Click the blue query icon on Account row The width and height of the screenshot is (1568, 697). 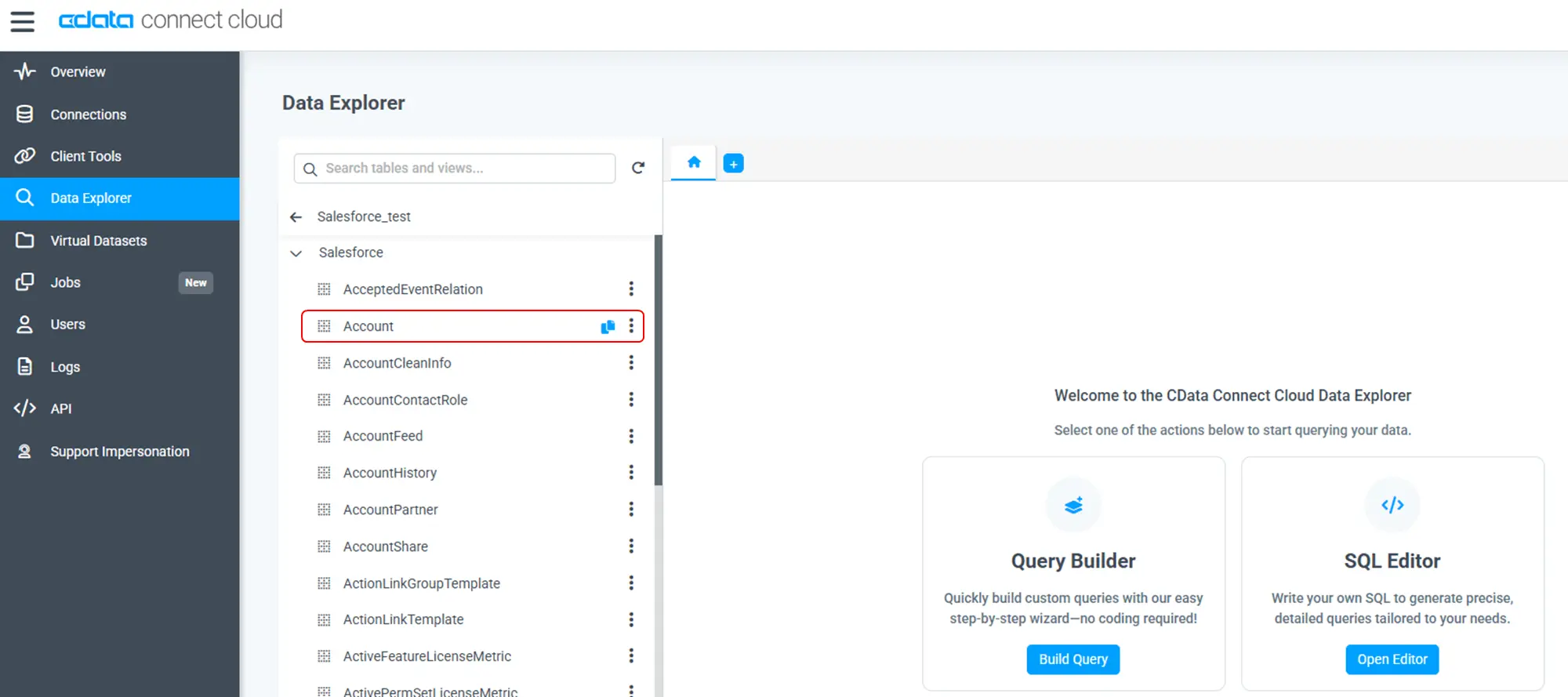point(608,326)
